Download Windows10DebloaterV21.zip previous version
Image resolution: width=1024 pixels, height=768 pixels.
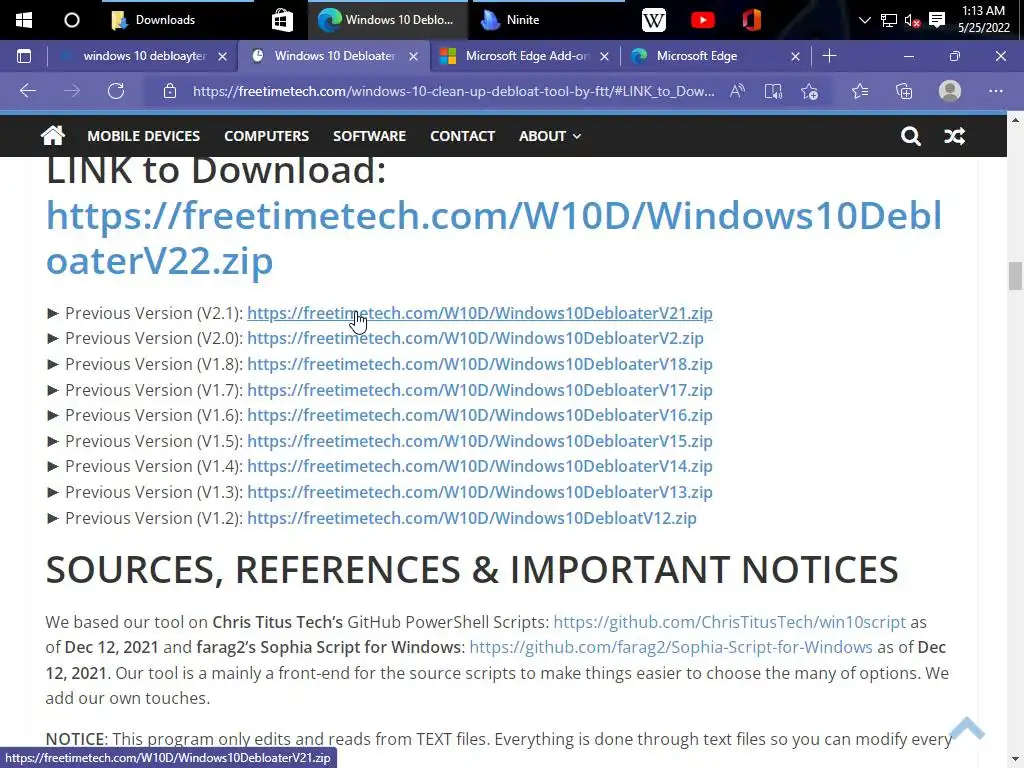click(x=479, y=313)
